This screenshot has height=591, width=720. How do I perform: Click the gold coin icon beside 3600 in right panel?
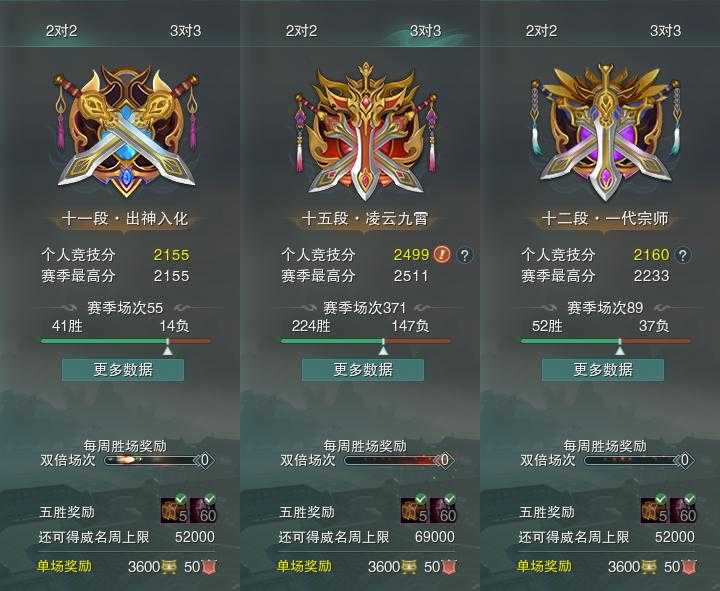click(648, 567)
